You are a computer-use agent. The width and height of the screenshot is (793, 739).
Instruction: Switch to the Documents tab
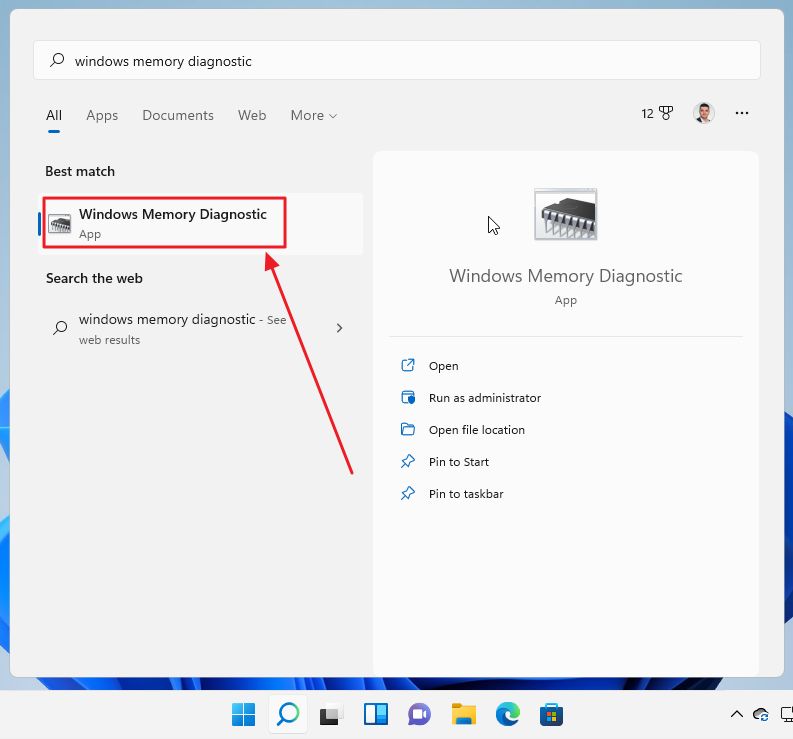(x=178, y=115)
